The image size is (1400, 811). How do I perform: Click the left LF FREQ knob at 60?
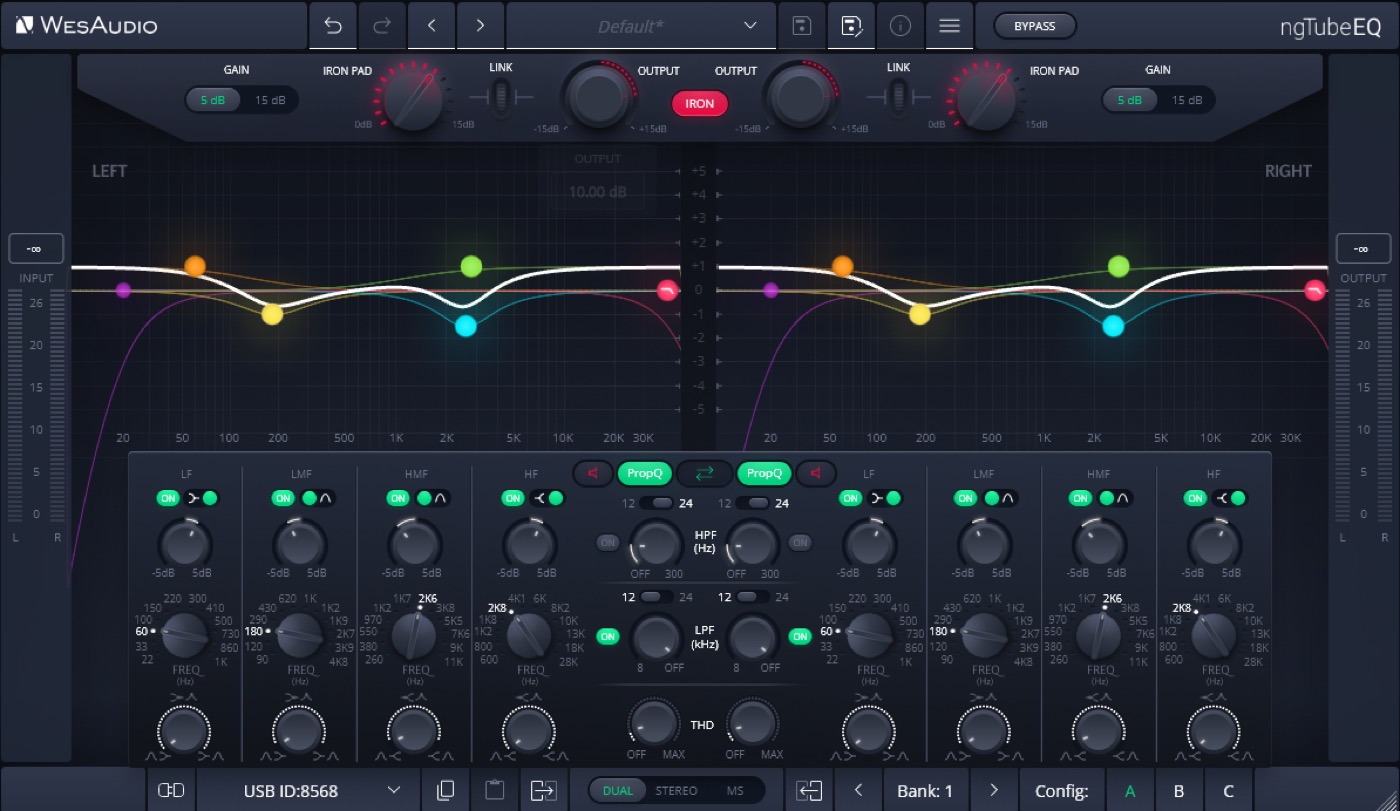point(184,636)
